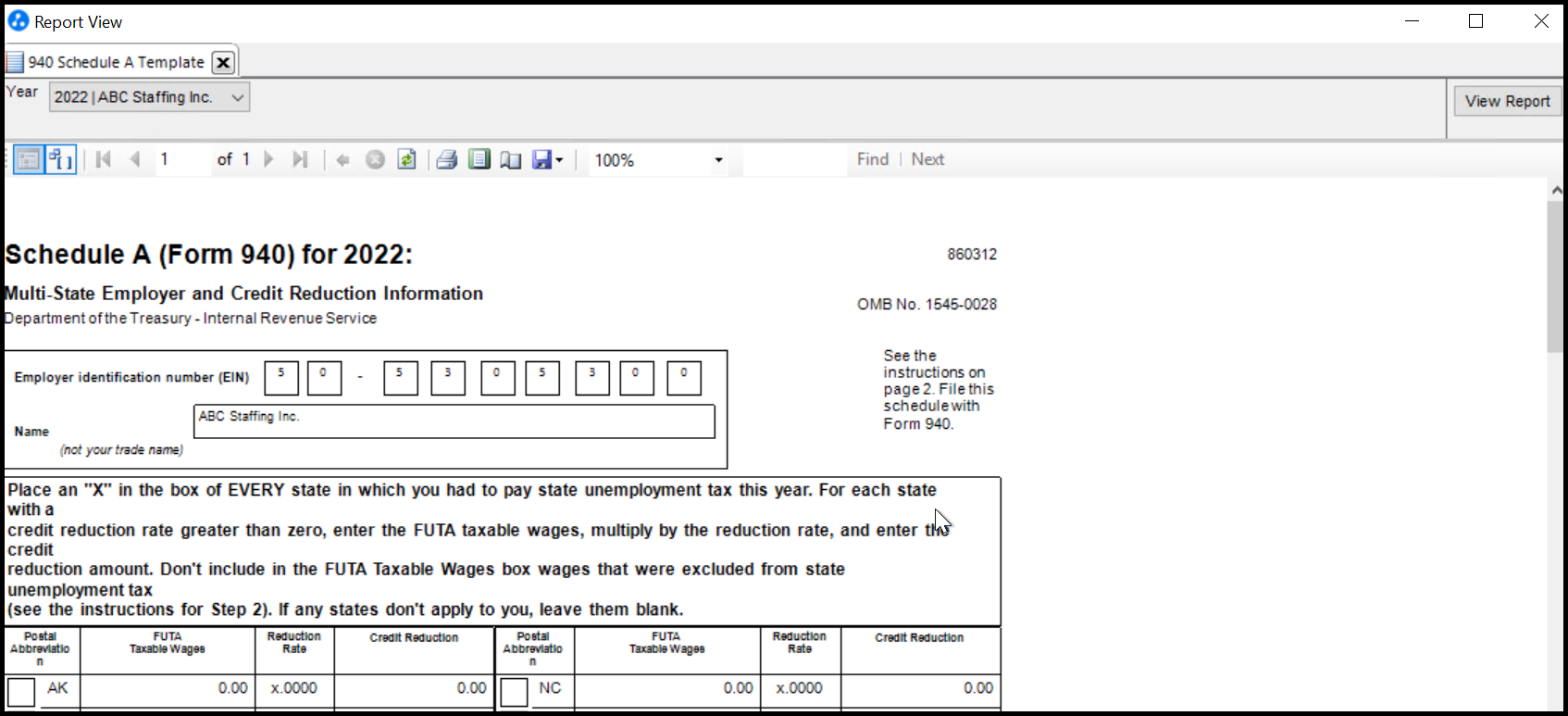Switch to Print Layout view icon
The image size is (1568, 716).
click(x=479, y=159)
